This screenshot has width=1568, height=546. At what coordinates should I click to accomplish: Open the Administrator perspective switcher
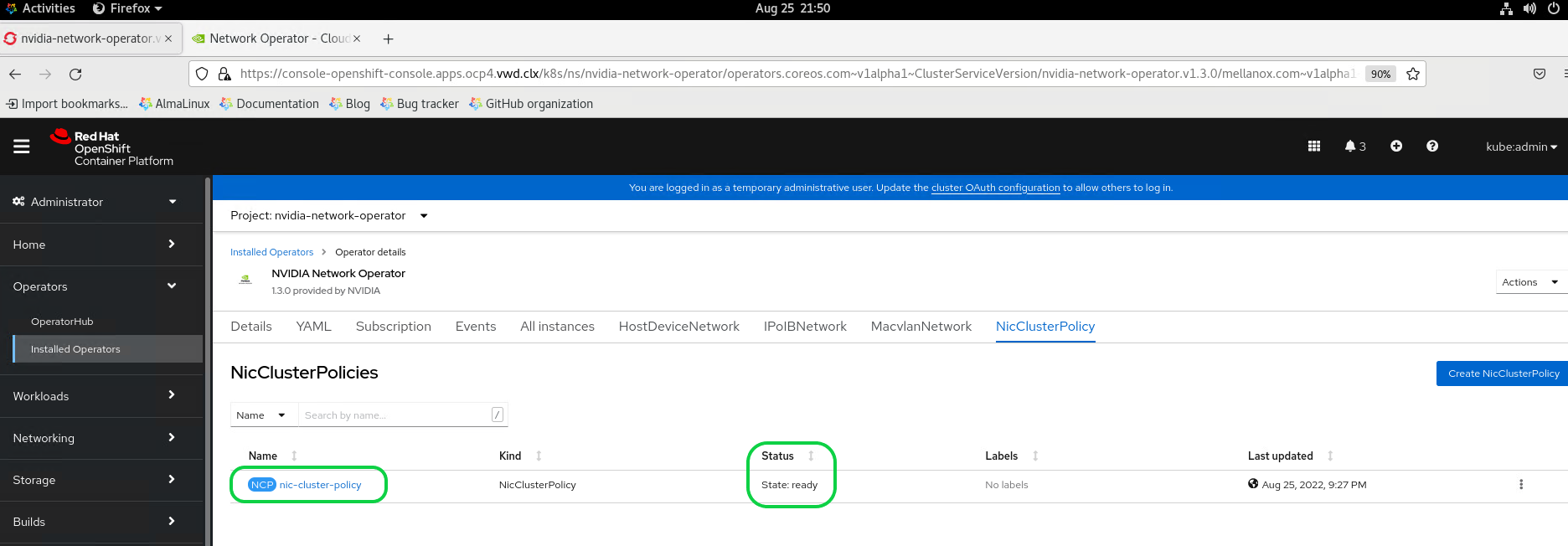click(x=101, y=202)
